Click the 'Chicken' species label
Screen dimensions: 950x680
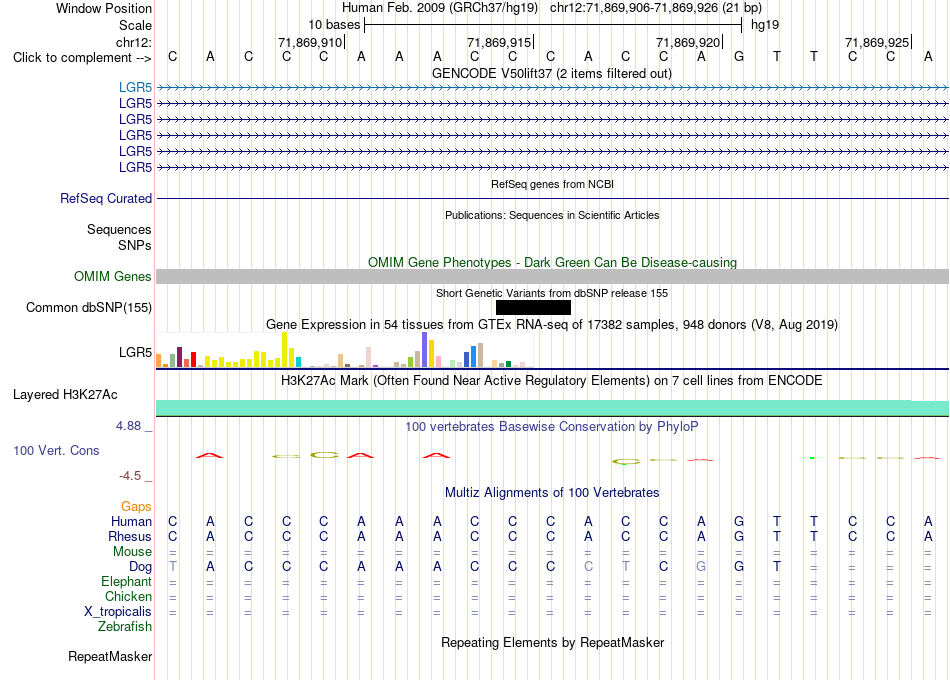tap(128, 597)
